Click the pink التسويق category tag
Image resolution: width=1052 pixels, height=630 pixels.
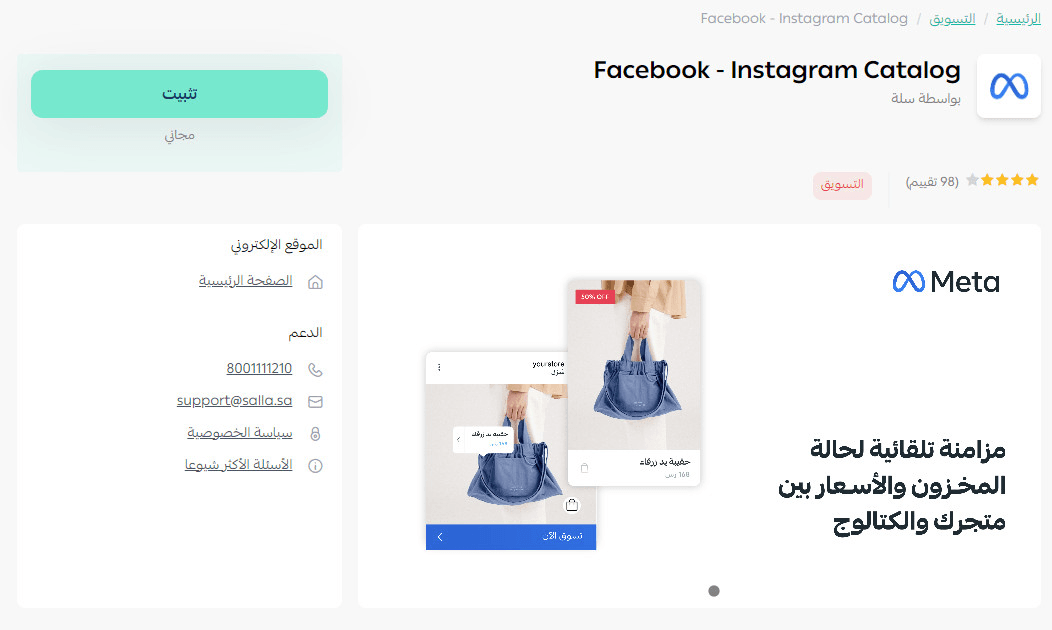coord(842,185)
